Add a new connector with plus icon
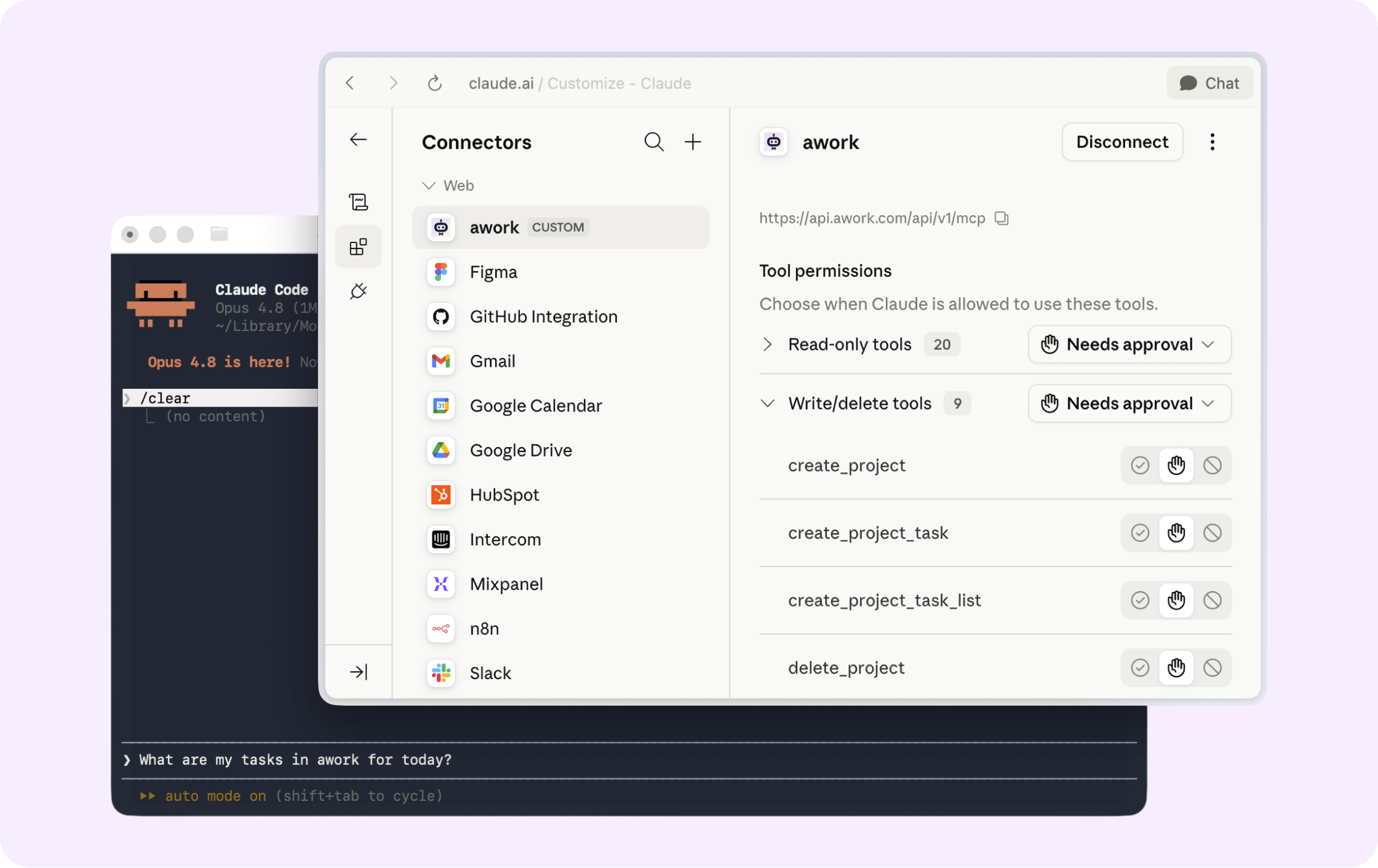Viewport: 1378px width, 868px height. [693, 142]
